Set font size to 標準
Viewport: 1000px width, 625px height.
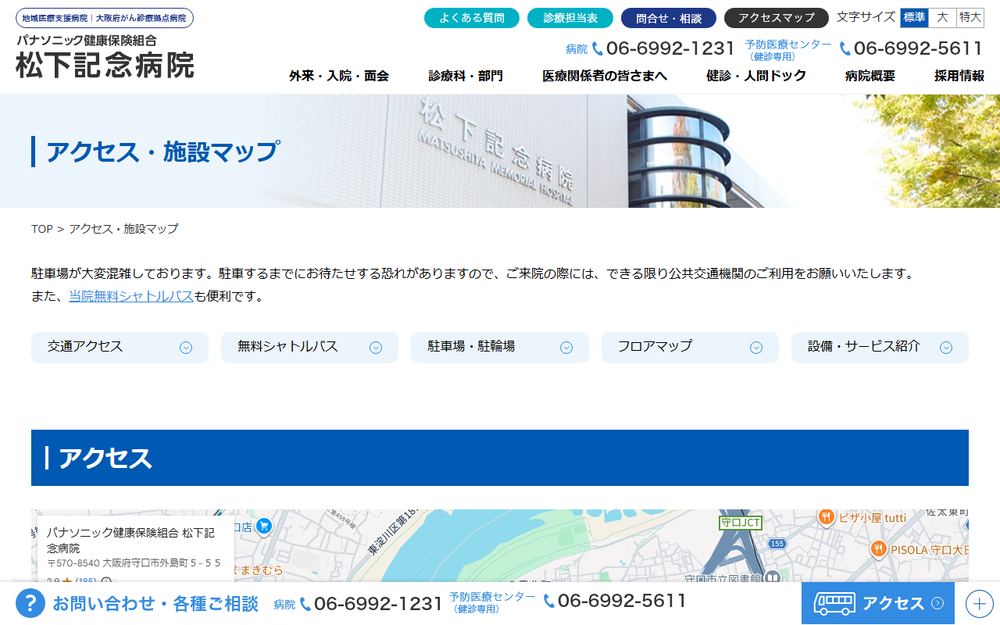pos(914,17)
